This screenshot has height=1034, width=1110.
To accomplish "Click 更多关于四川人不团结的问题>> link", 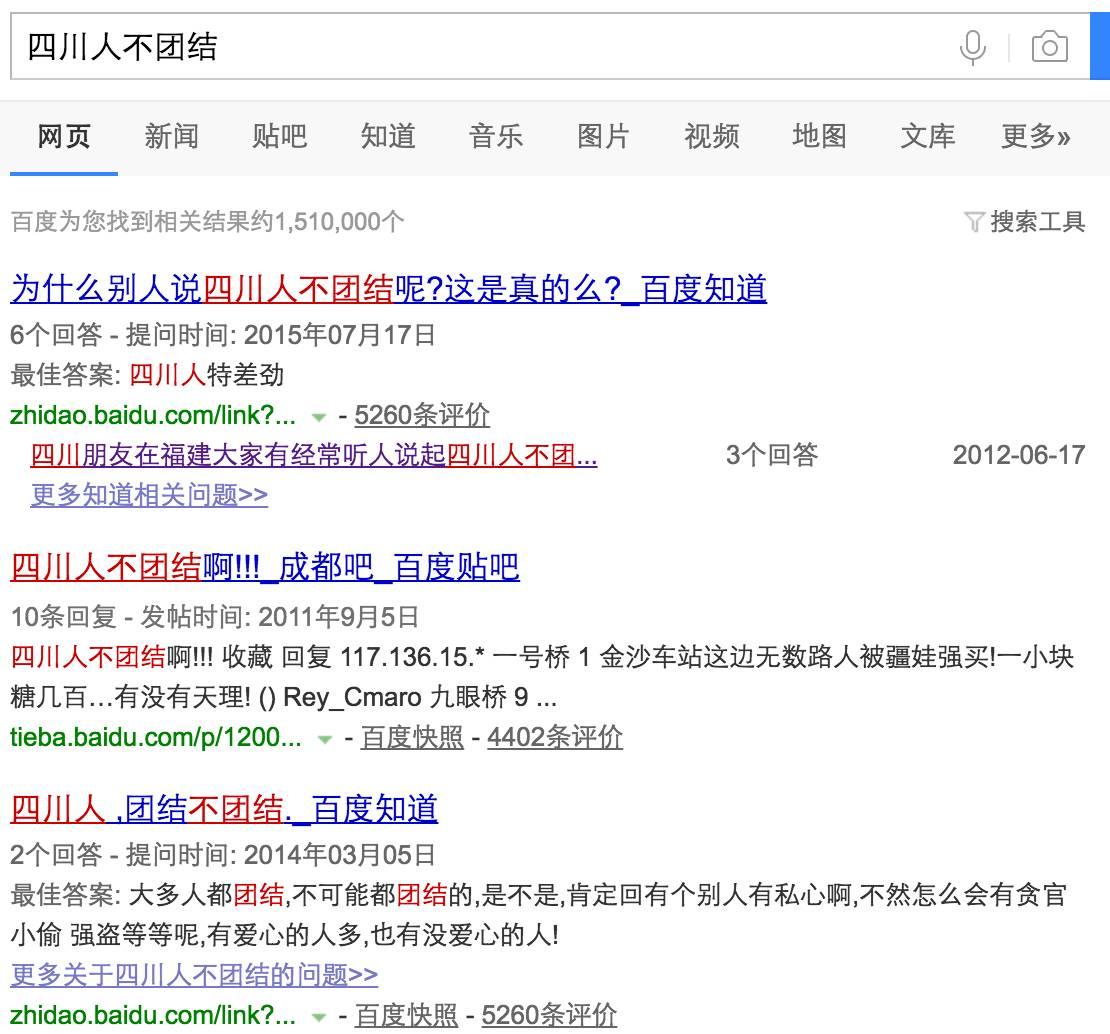I will tap(194, 975).
